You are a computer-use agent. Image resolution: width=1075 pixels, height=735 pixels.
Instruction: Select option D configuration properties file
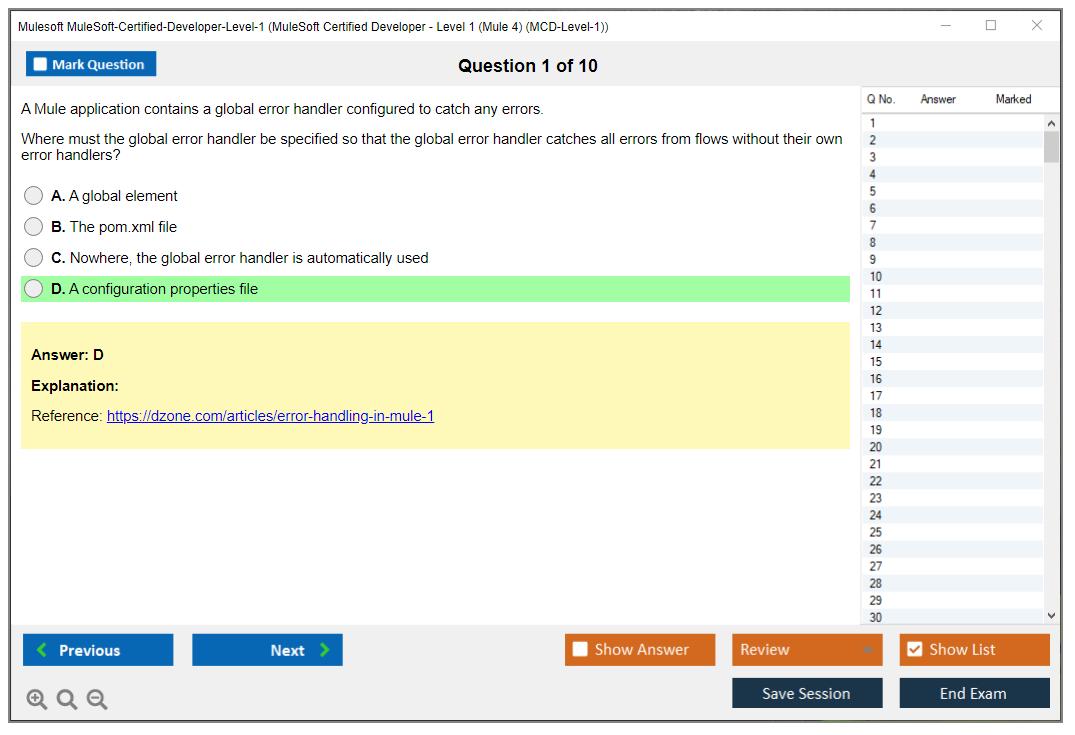click(34, 289)
